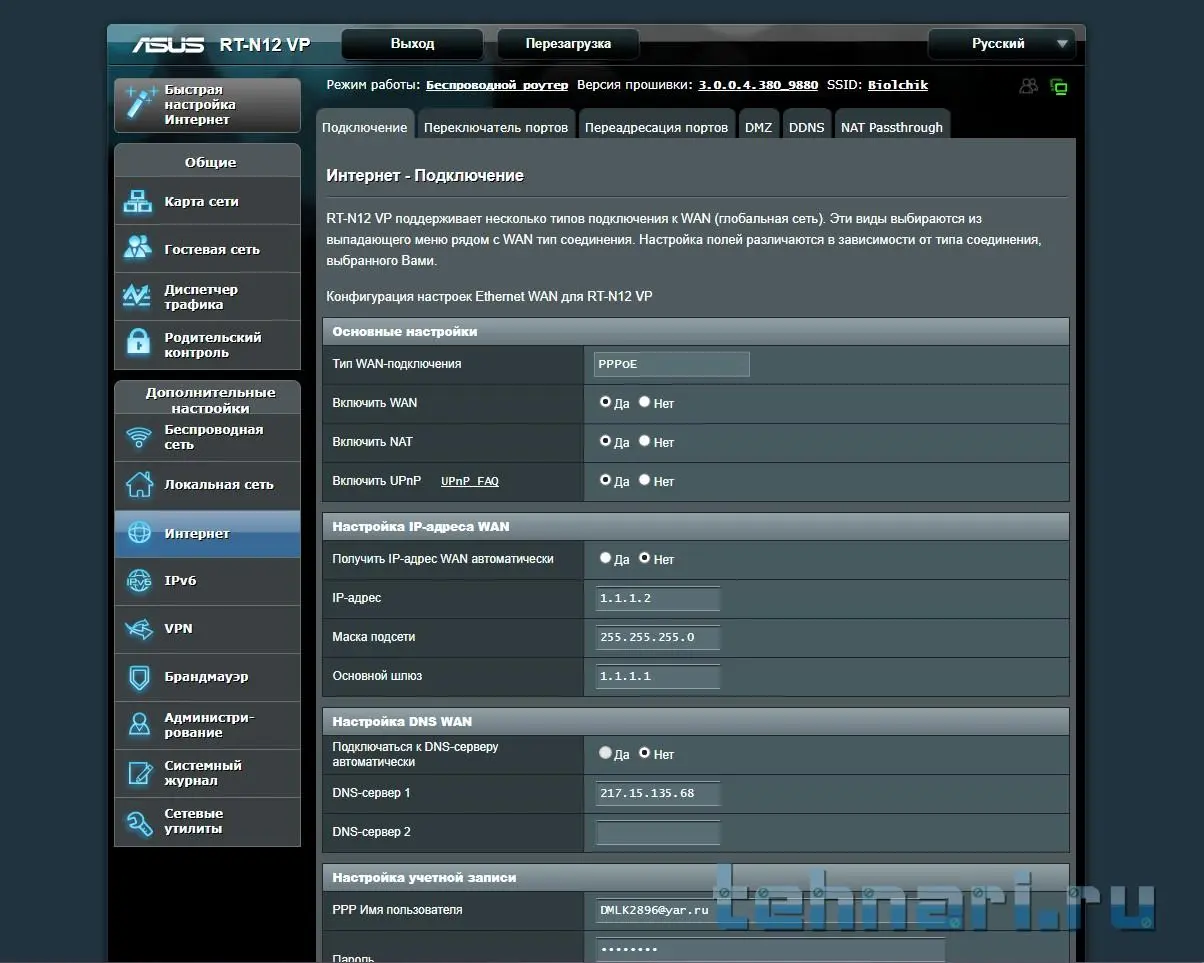Open Локальная сеть menu item
Viewport: 1204px width, 963px height.
[x=207, y=485]
